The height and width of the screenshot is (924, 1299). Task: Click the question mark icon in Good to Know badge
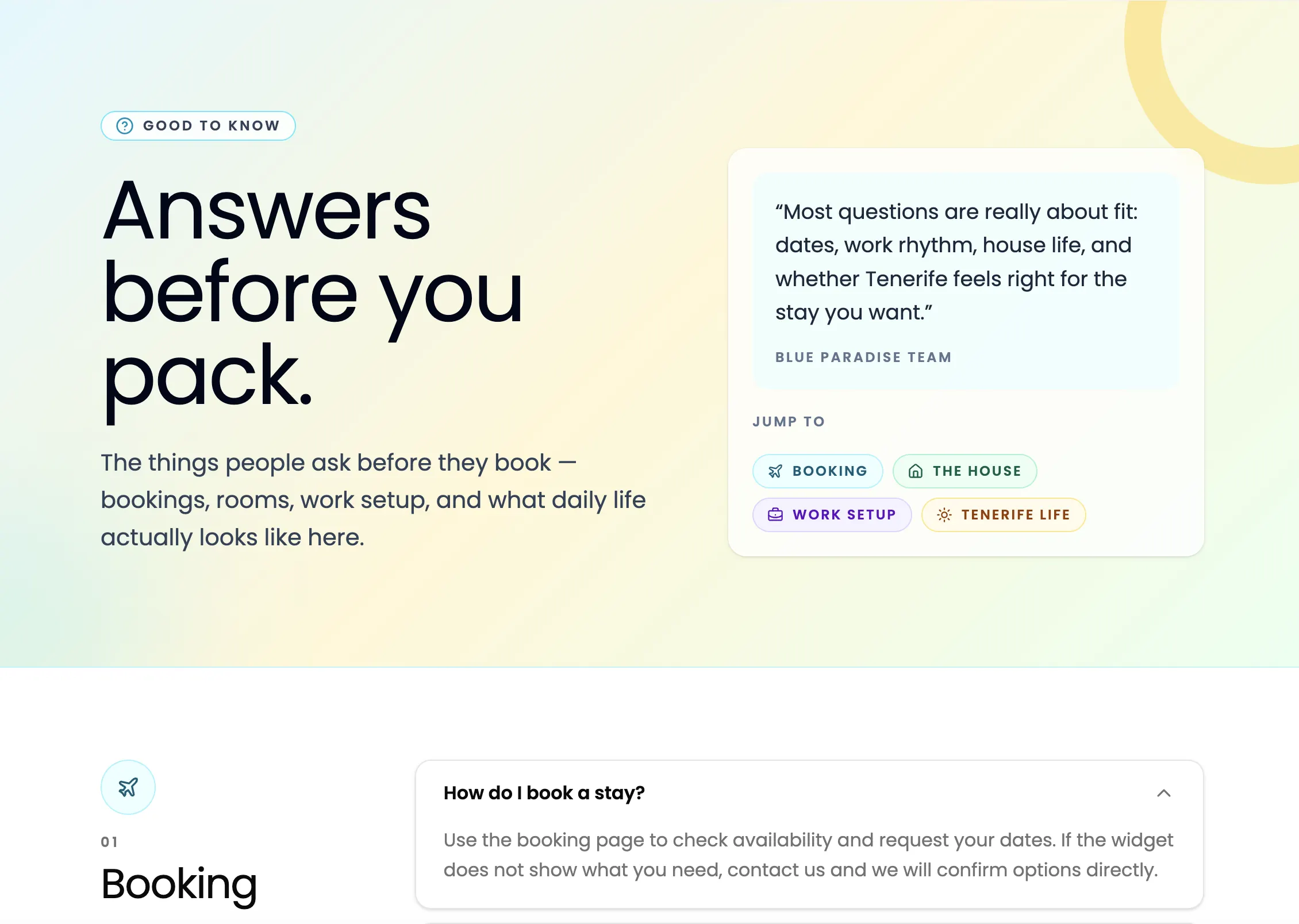pyautogui.click(x=125, y=126)
